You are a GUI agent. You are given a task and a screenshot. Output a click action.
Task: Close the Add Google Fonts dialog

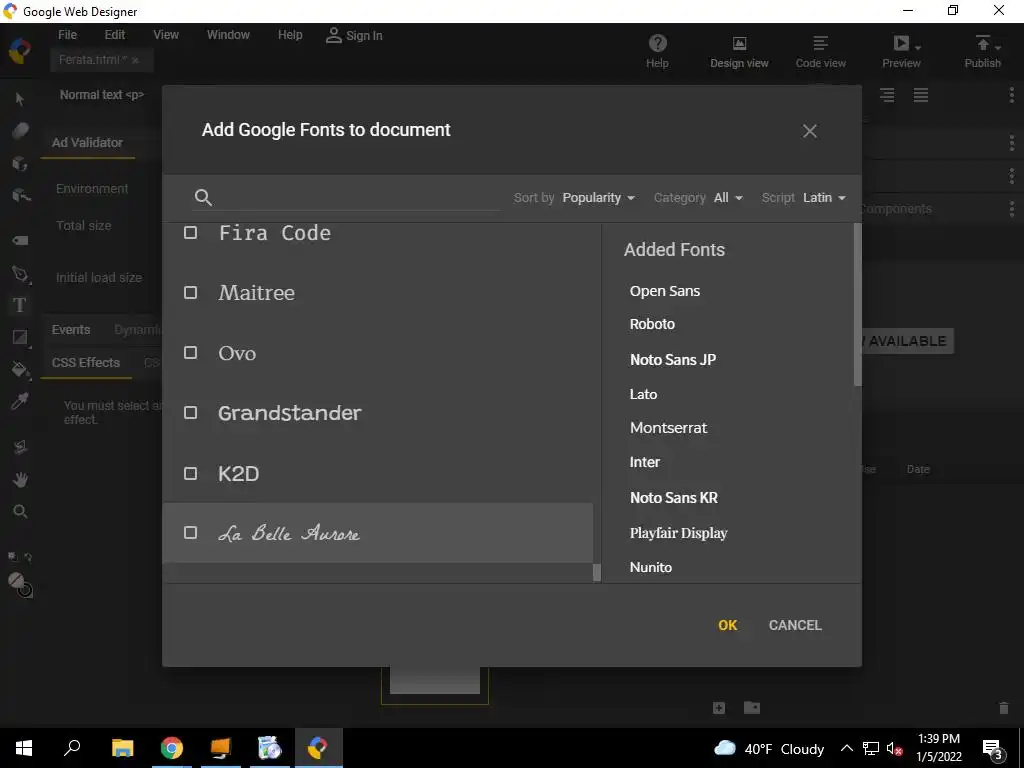tap(809, 131)
